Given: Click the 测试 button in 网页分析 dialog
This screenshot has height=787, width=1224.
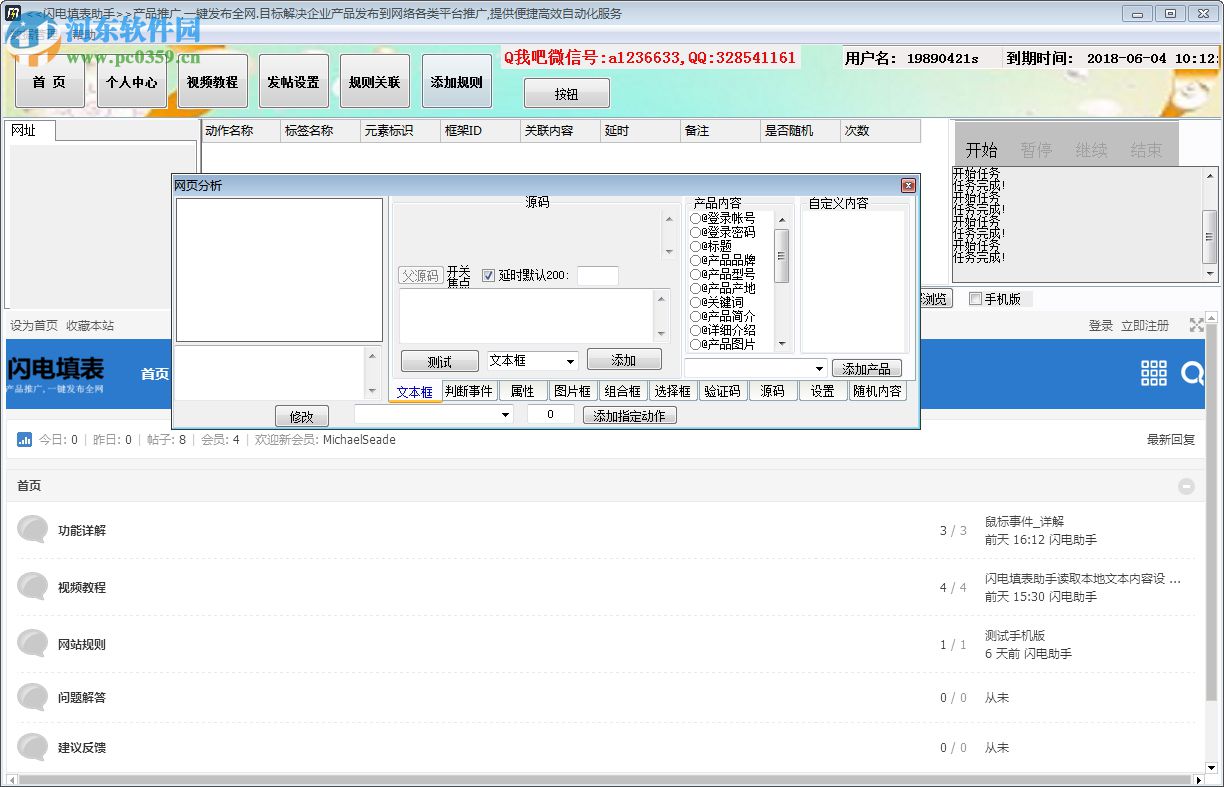Looking at the screenshot, I should pos(438,360).
